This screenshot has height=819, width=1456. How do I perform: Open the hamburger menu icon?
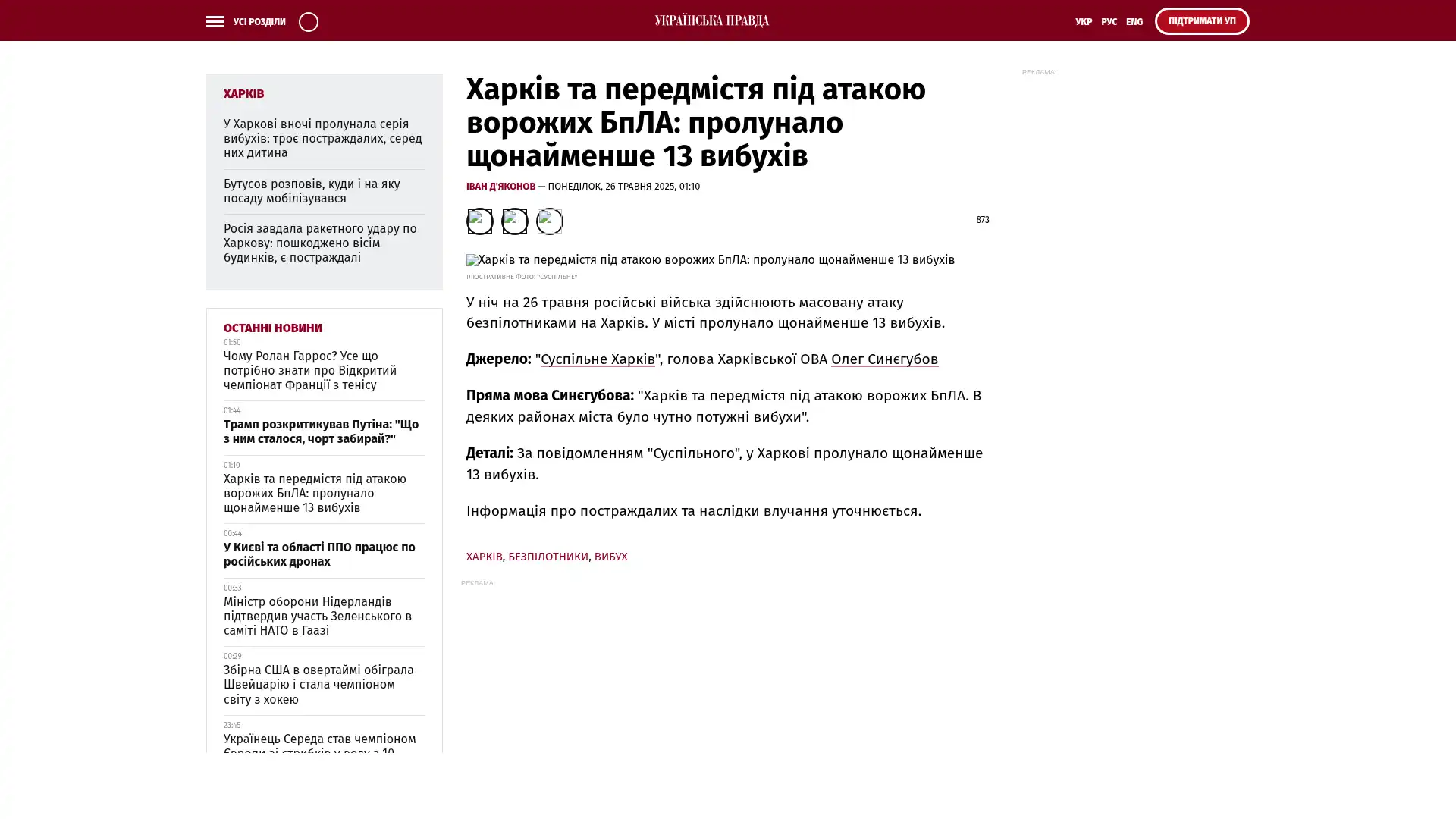[x=215, y=21]
